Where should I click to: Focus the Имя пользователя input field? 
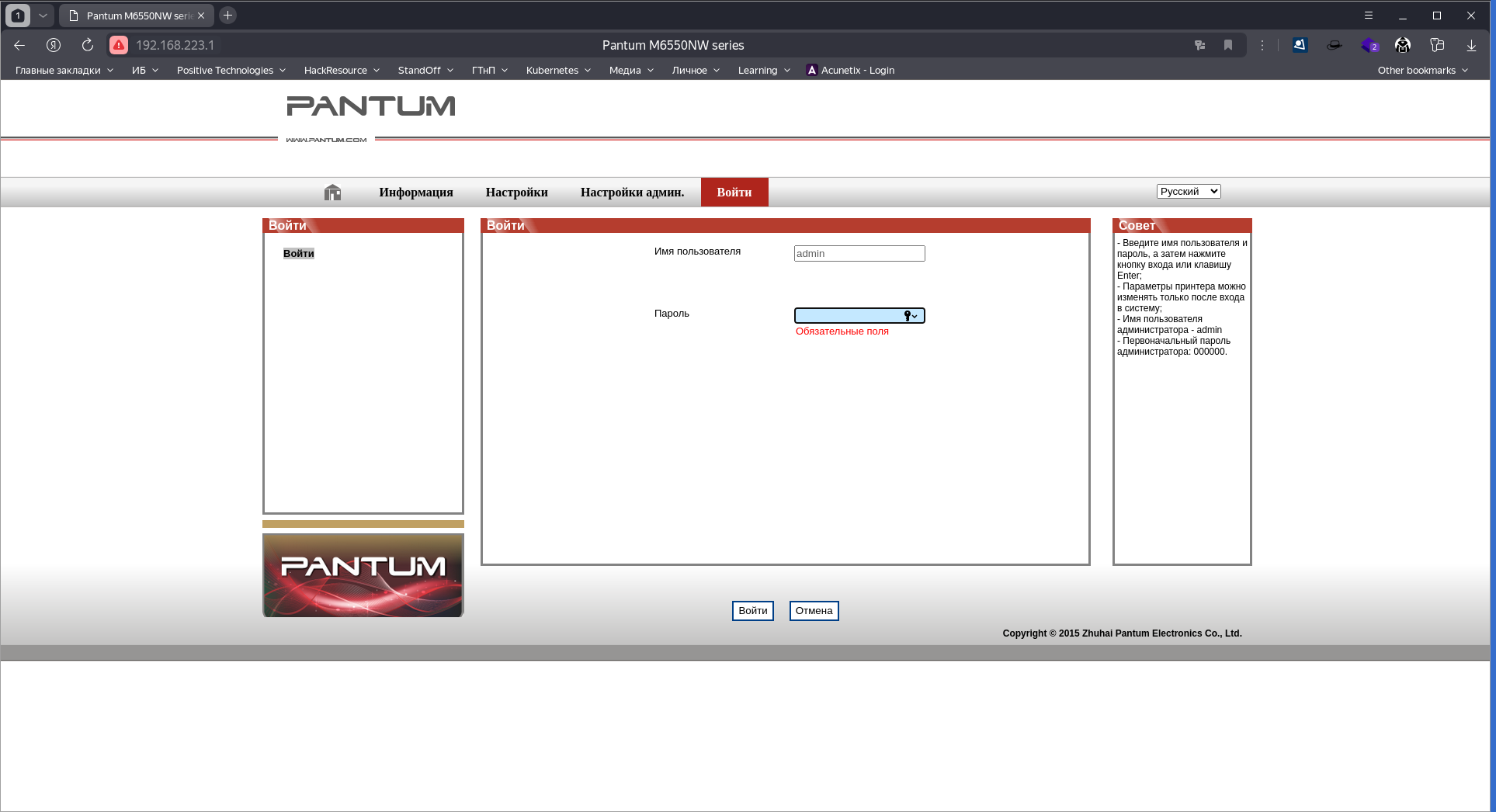(859, 254)
